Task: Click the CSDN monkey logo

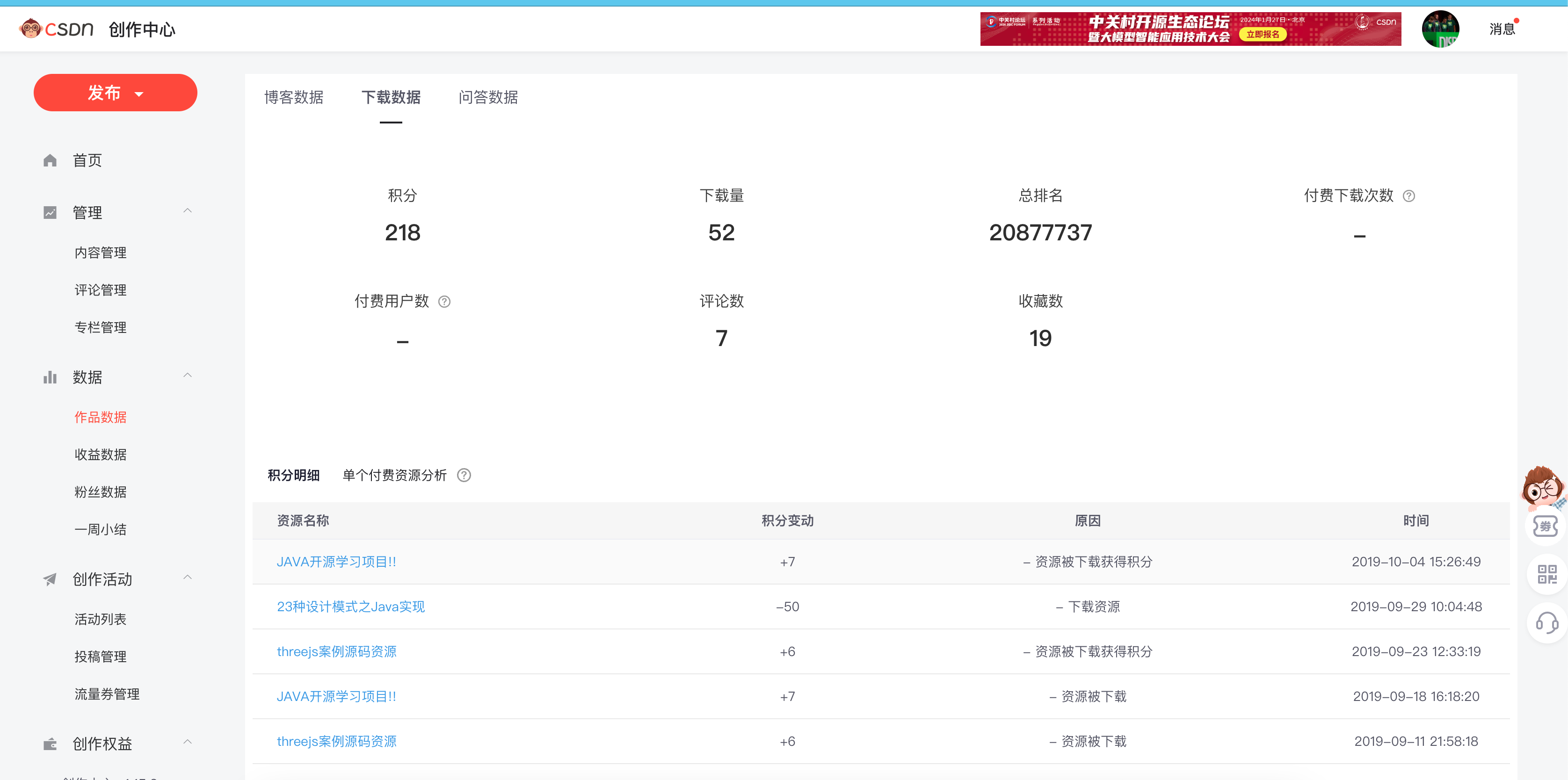Action: [30, 29]
